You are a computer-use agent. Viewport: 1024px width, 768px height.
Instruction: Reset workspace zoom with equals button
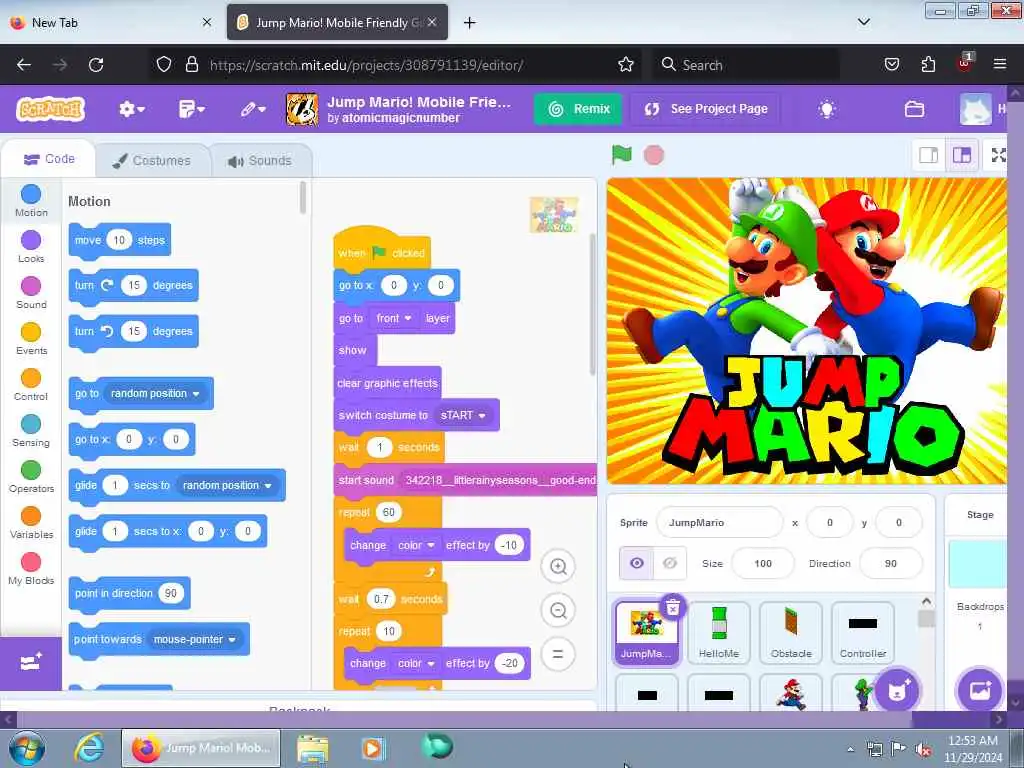[x=558, y=654]
